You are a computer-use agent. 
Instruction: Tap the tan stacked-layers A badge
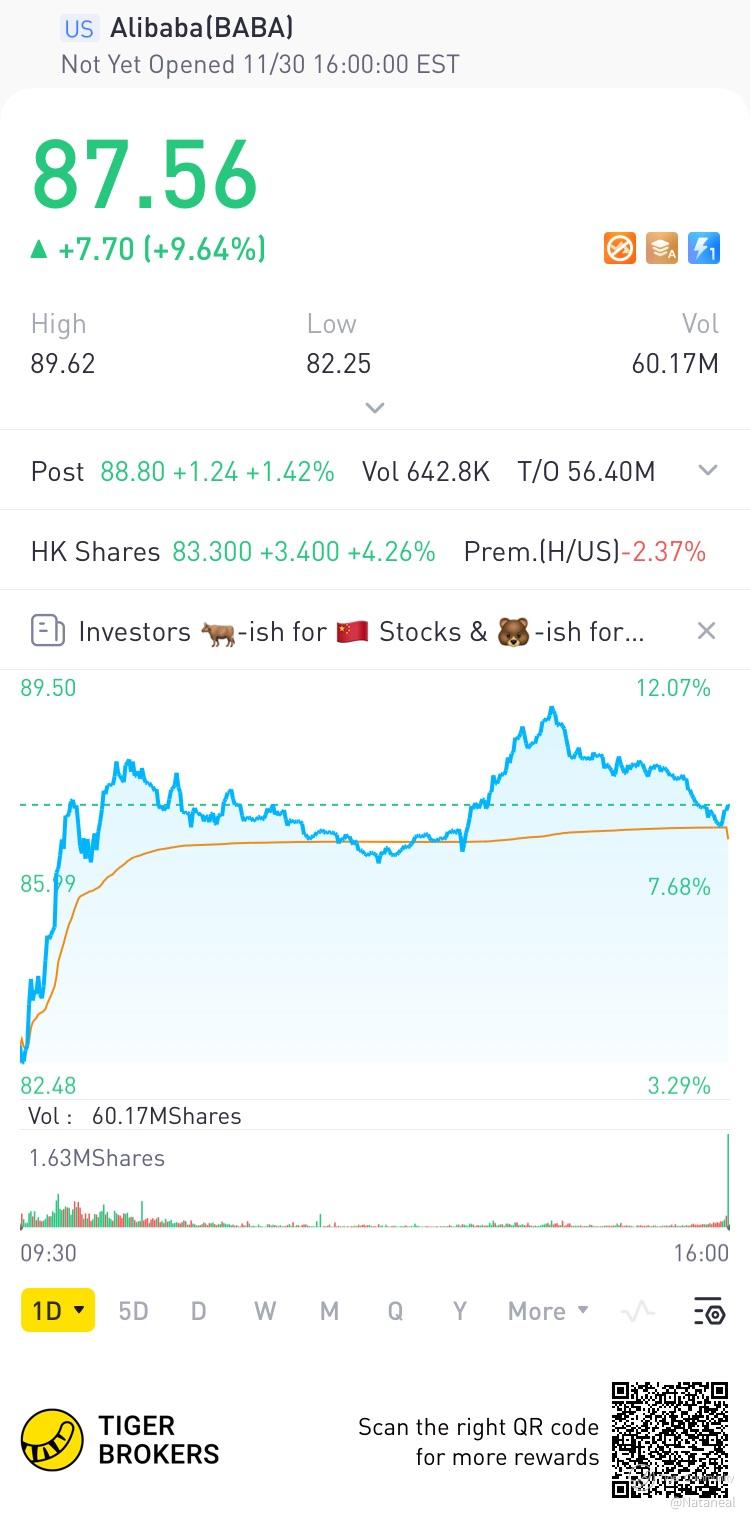coord(662,248)
